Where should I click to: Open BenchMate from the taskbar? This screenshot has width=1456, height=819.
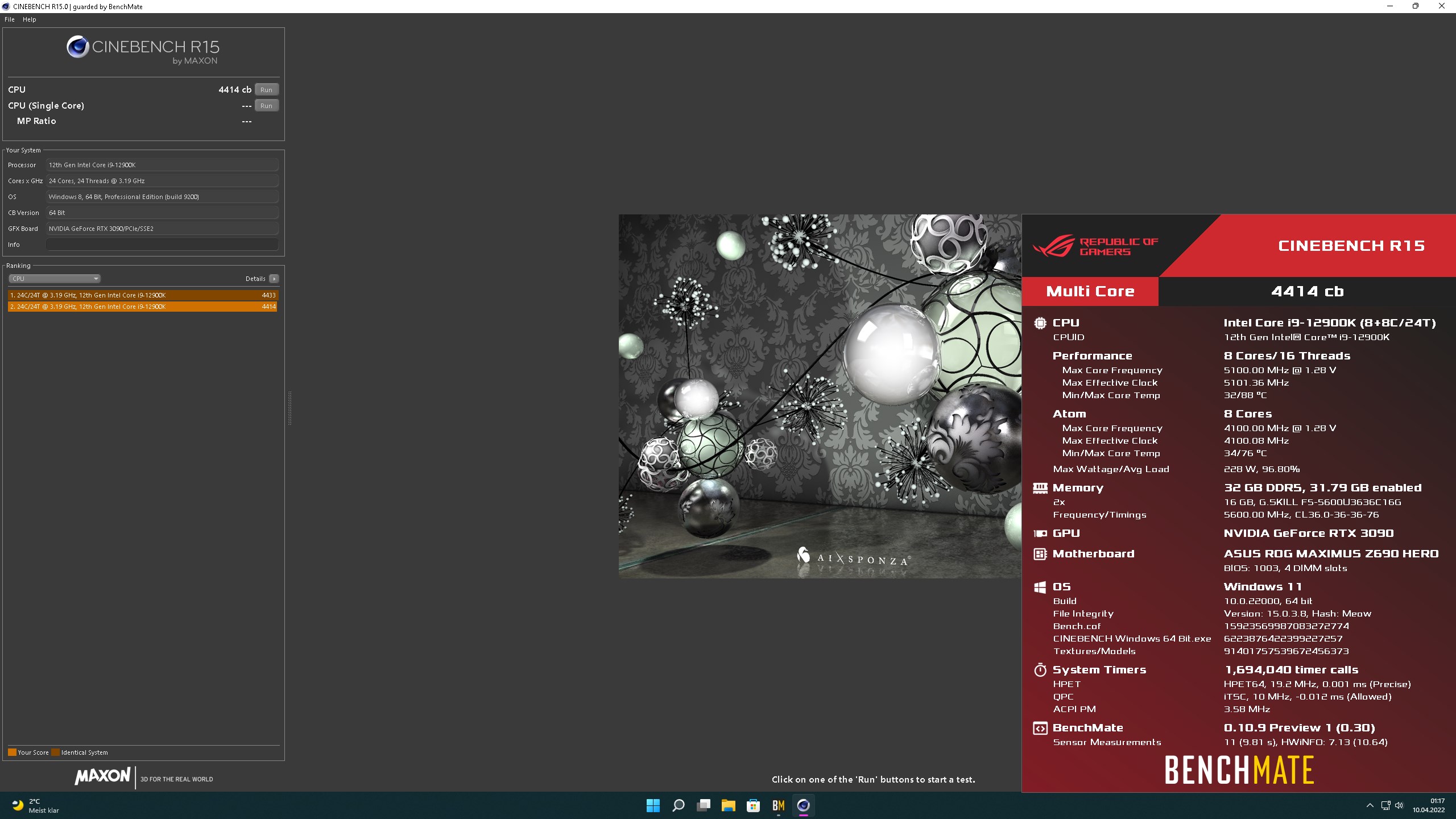(x=779, y=805)
